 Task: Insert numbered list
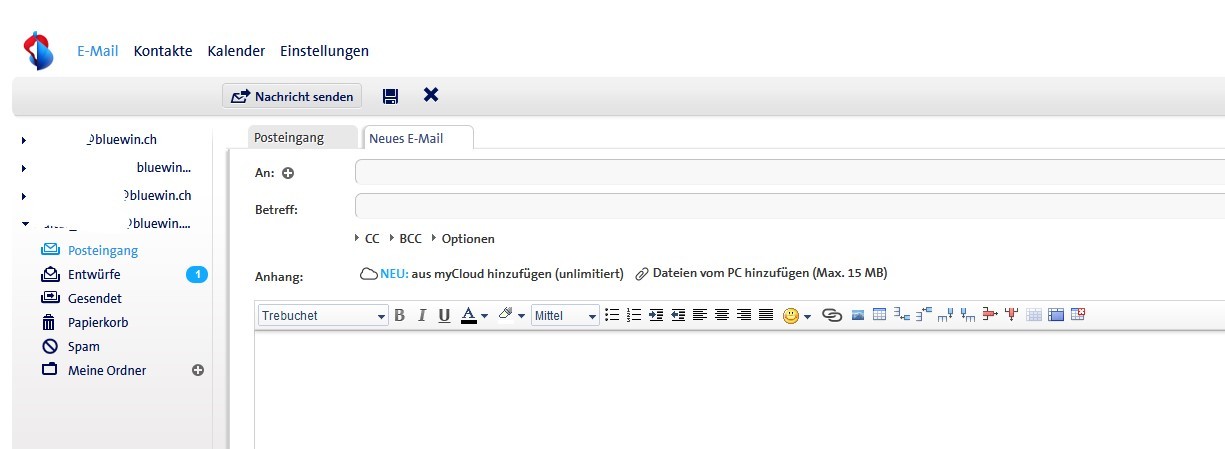click(634, 315)
